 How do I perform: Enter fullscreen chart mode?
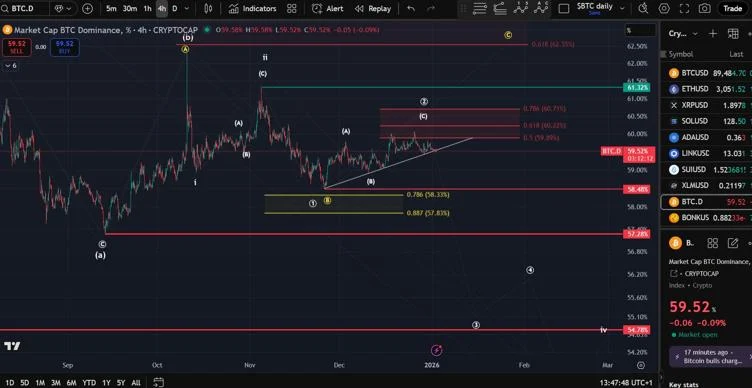pyautogui.click(x=684, y=9)
